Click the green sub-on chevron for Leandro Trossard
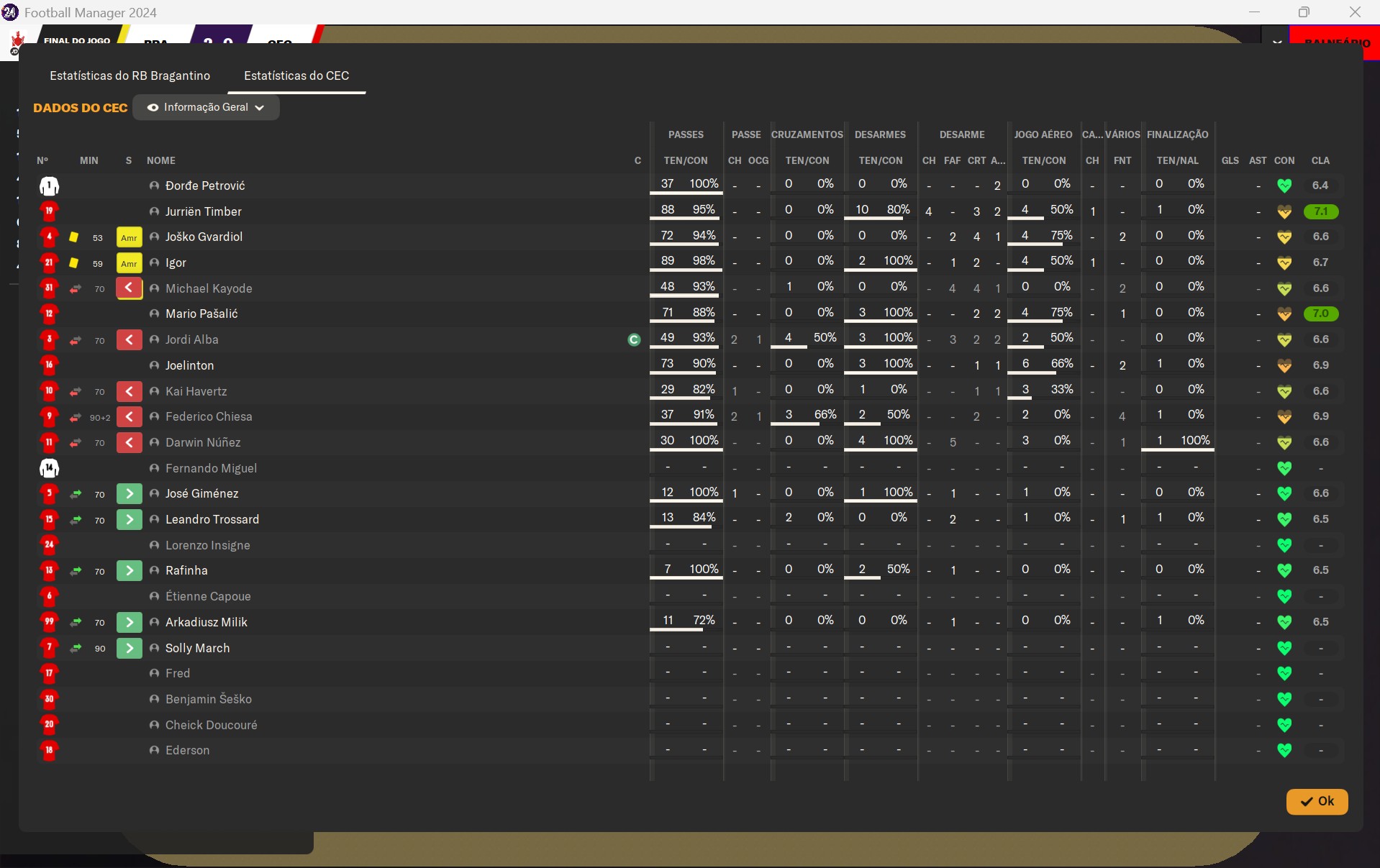1380x868 pixels. 129,520
